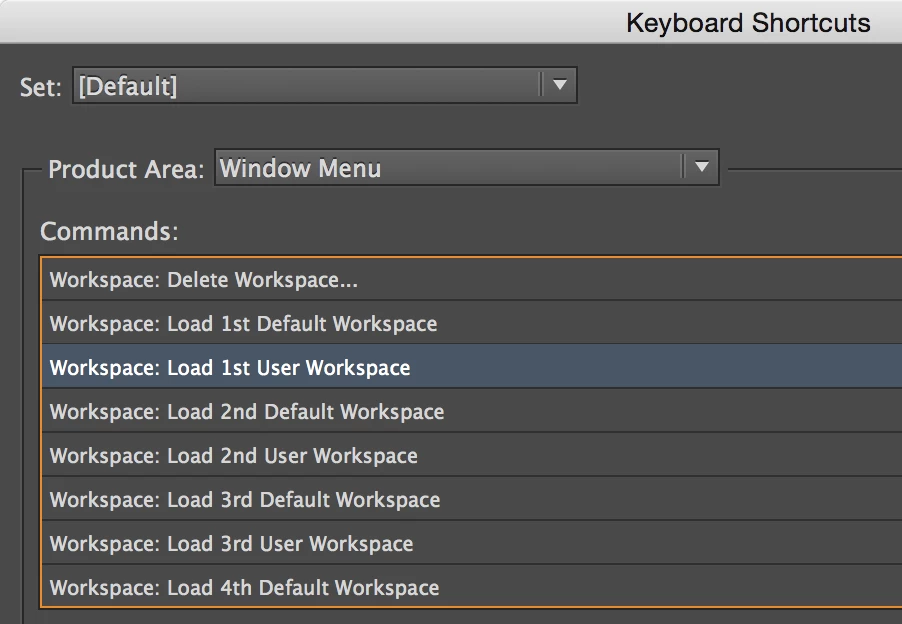The height and width of the screenshot is (624, 902).
Task: Open the Set dropdown arrow
Action: (559, 86)
